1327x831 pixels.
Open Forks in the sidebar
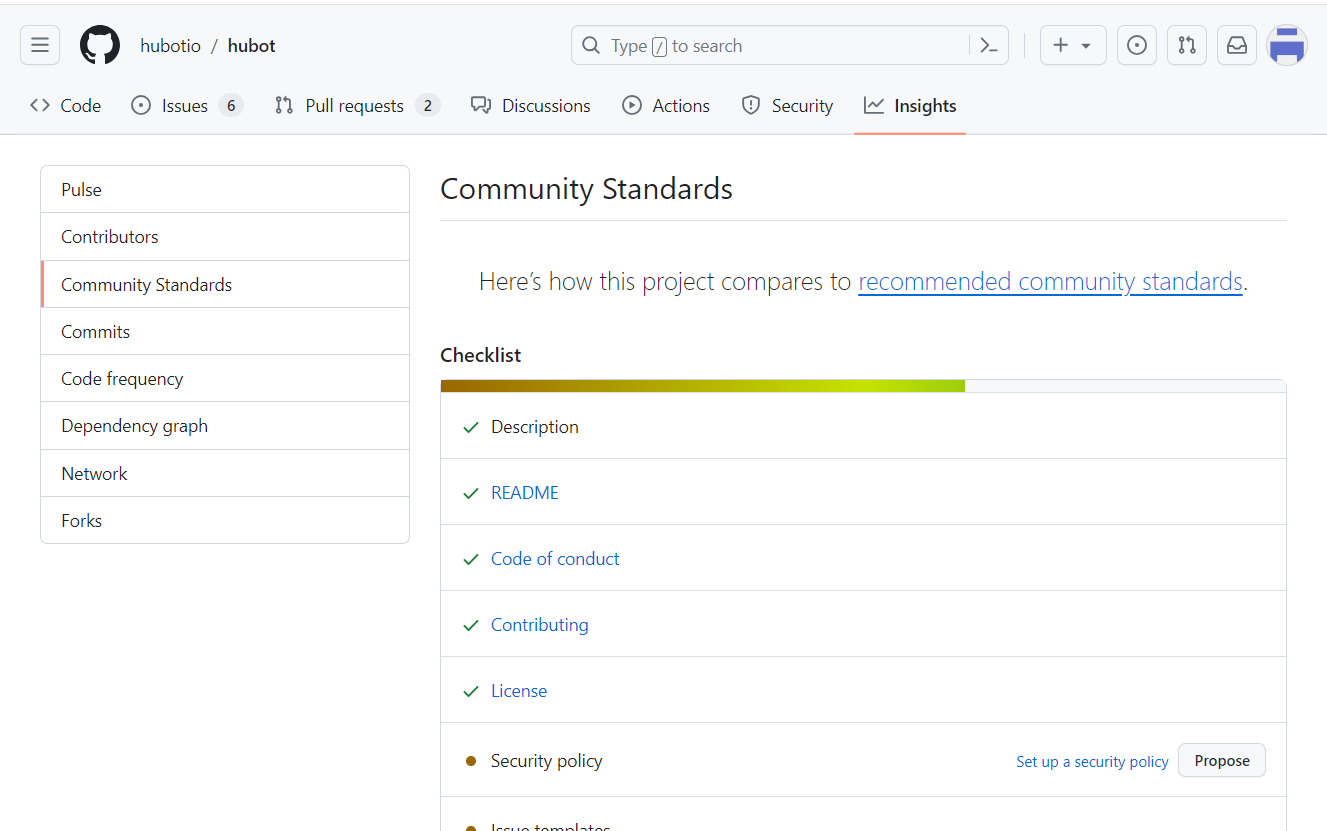(225, 521)
